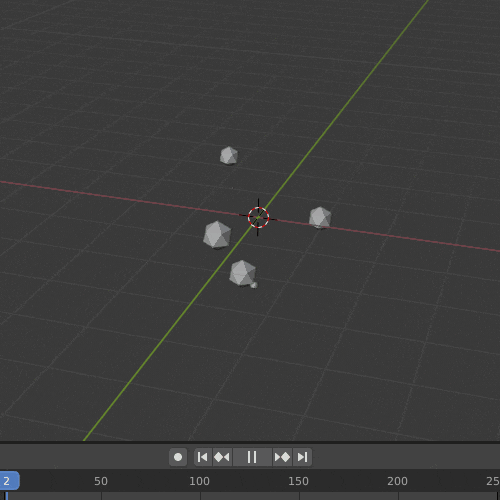Set the timeline to frame 200
This screenshot has width=500, height=500.
(x=397, y=481)
